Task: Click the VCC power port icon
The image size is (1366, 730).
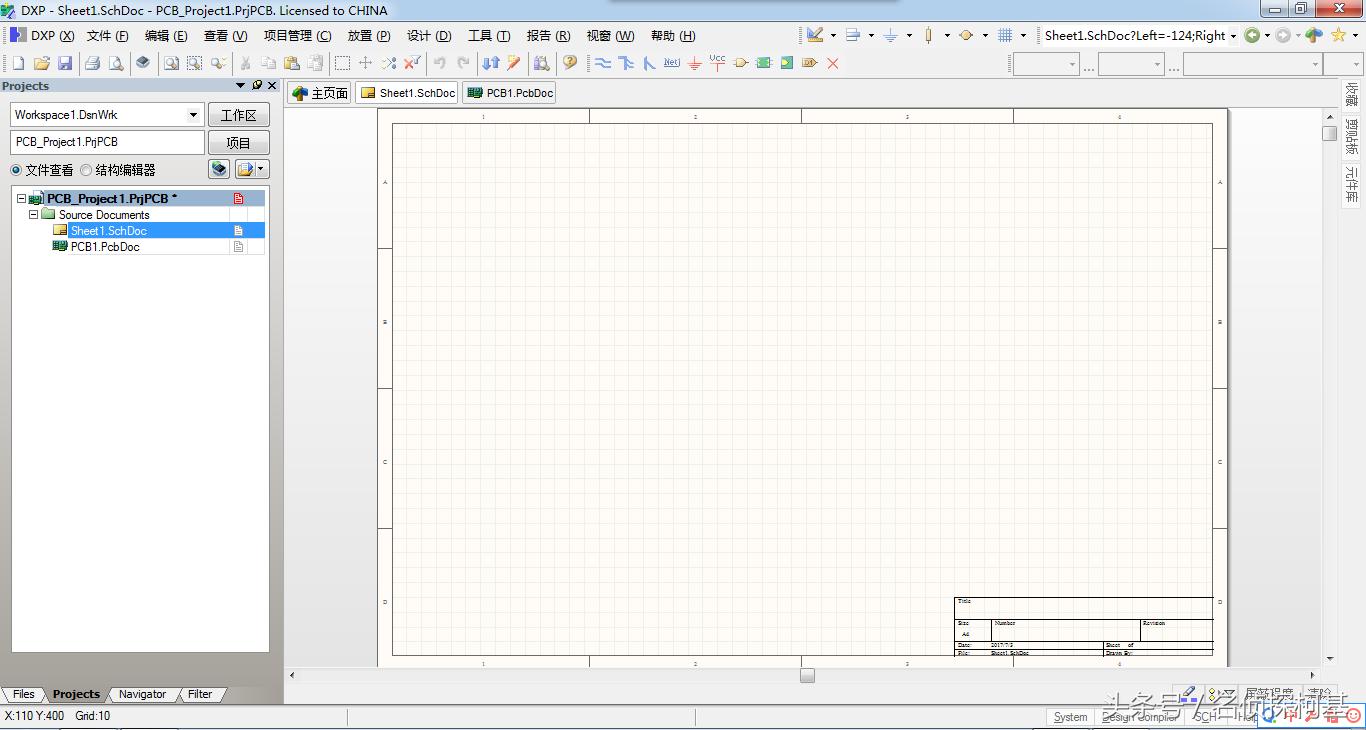Action: [717, 63]
